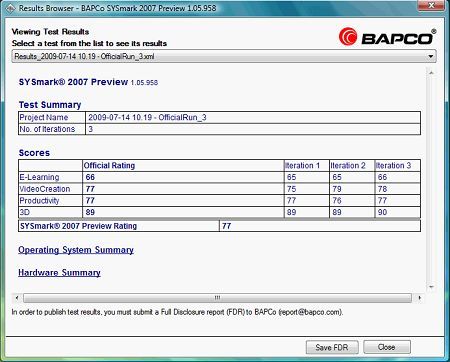Click the Full Disclosure report notice text
Image resolution: width=450 pixels, height=362 pixels.
tap(177, 312)
